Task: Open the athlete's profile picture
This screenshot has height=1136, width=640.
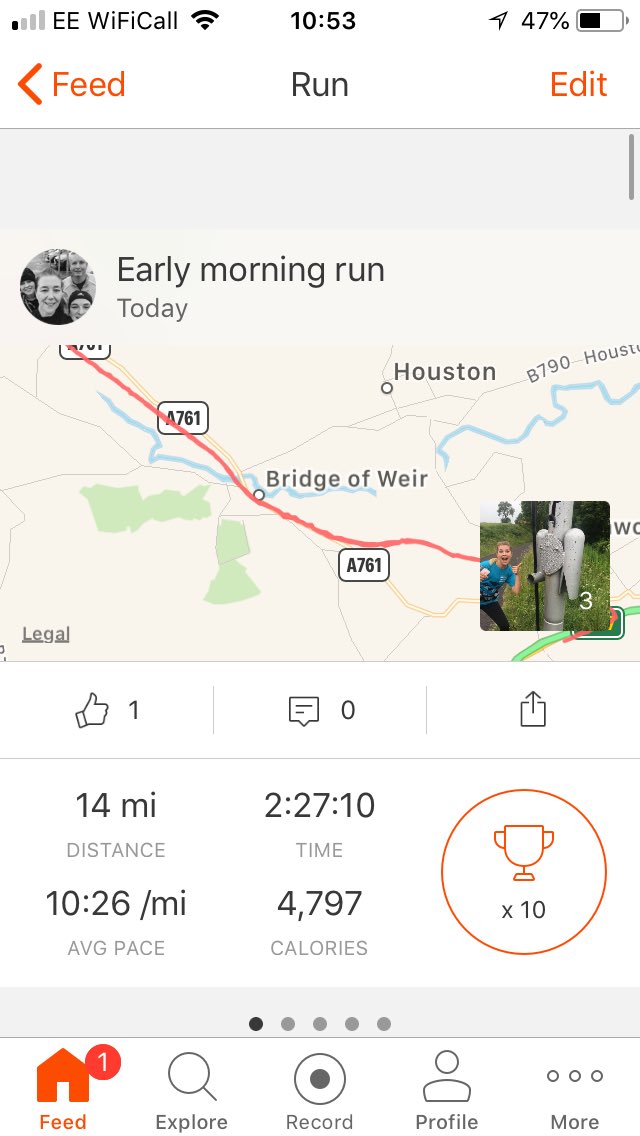Action: 57,287
